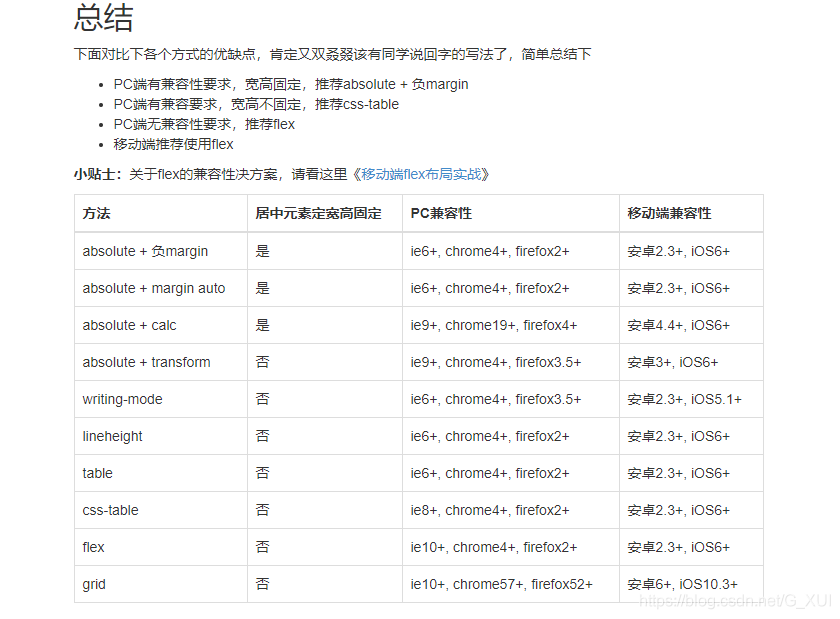
Task: Select the absolute + transform cell
Action: [x=146, y=362]
